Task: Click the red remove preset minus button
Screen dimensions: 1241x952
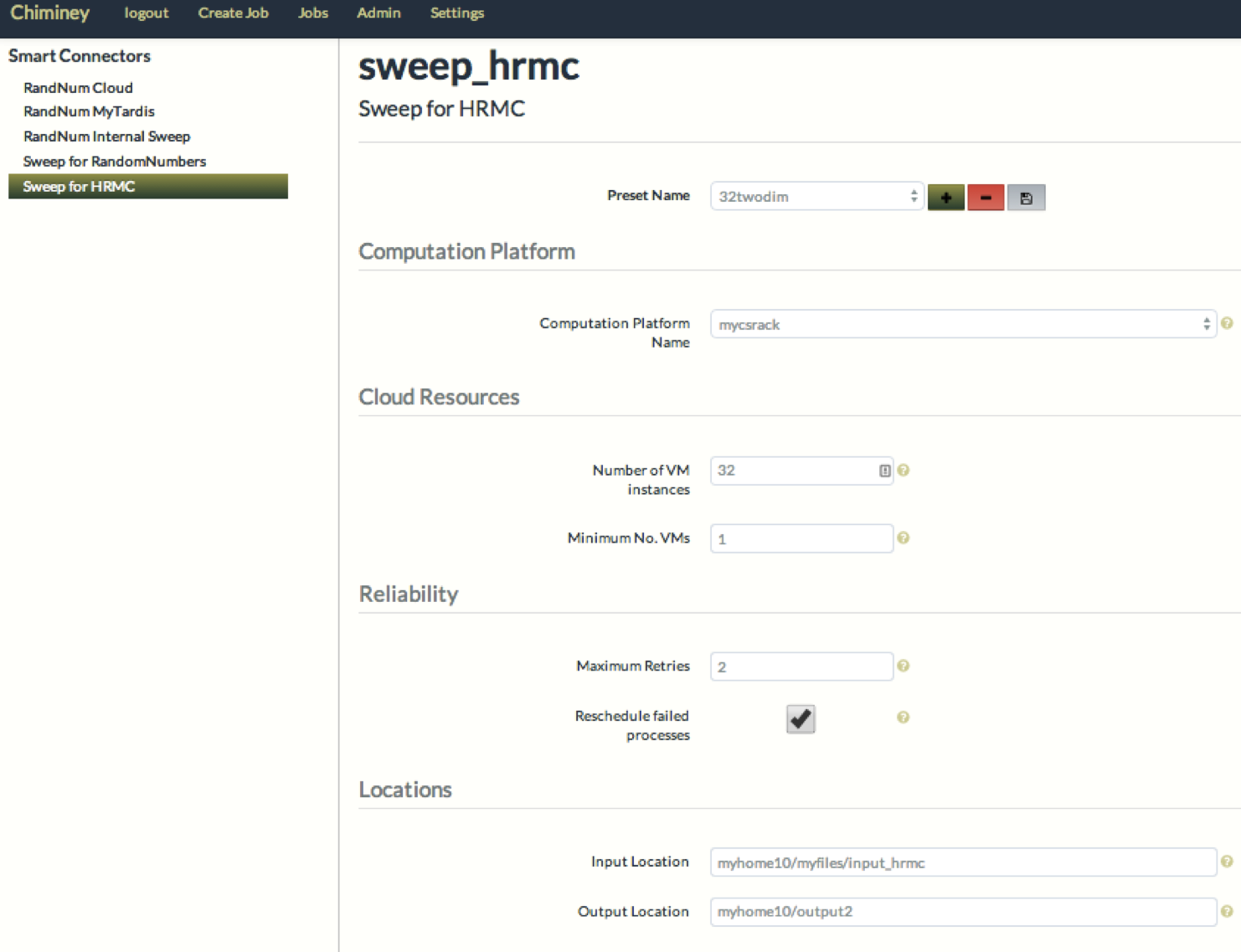Action: point(986,198)
